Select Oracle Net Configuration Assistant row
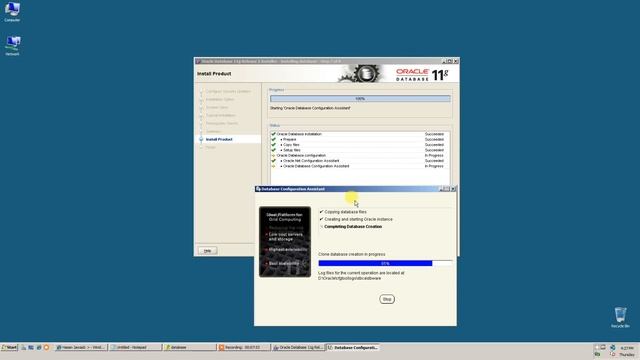Image resolution: width=640 pixels, height=360 pixels. 360,161
